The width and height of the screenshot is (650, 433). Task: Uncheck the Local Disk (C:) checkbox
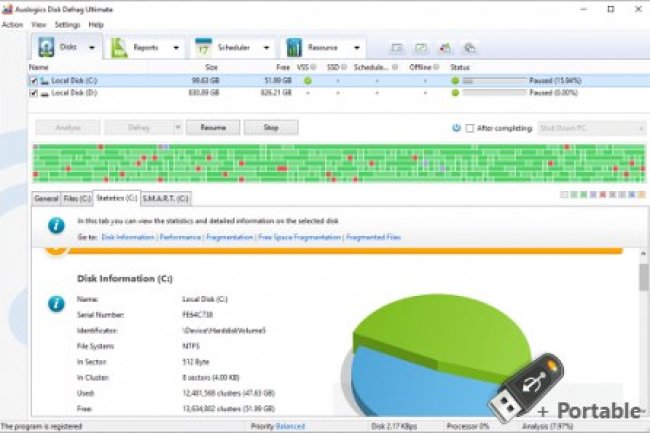[x=35, y=80]
